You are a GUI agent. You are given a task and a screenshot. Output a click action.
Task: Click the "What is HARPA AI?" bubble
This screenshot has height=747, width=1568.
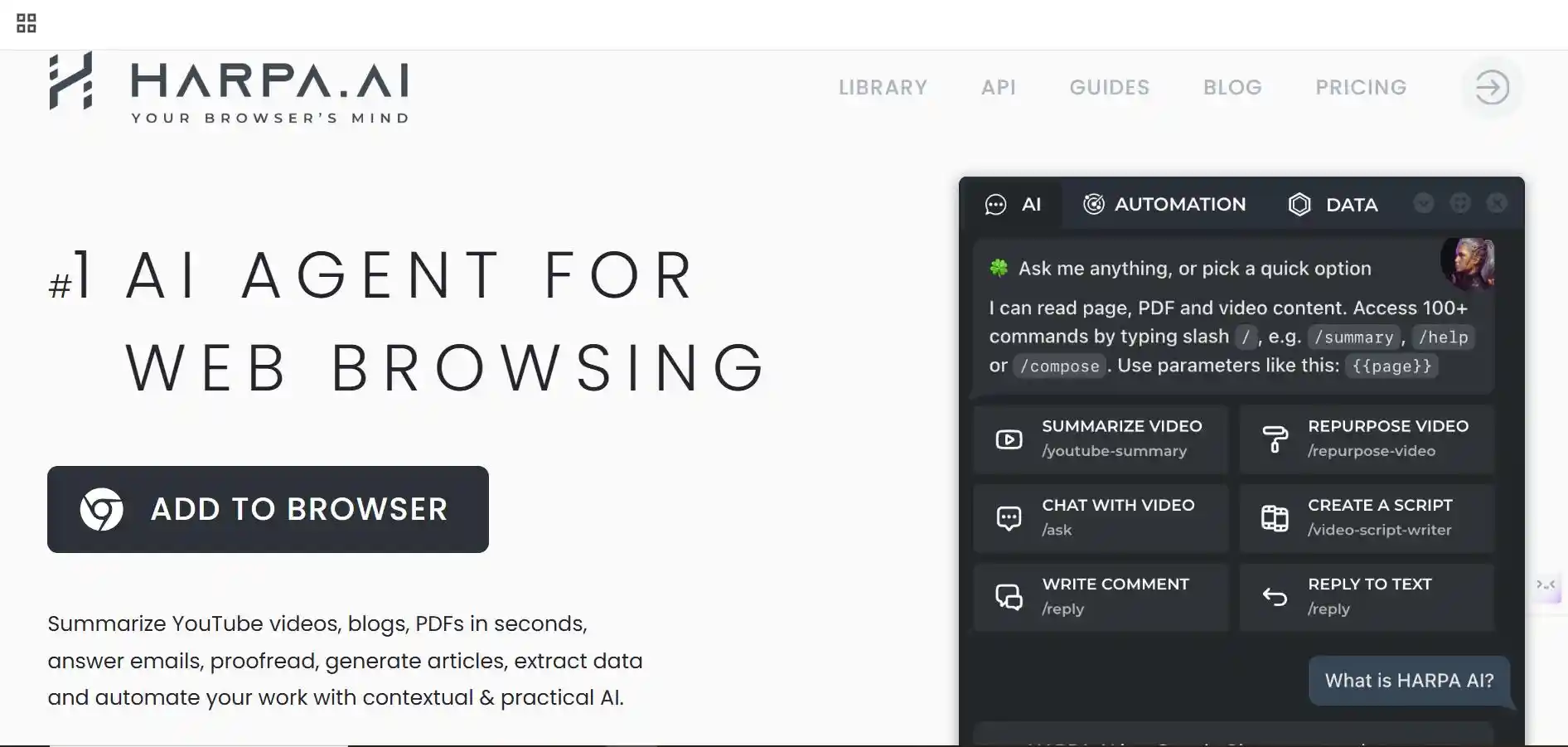coord(1409,681)
